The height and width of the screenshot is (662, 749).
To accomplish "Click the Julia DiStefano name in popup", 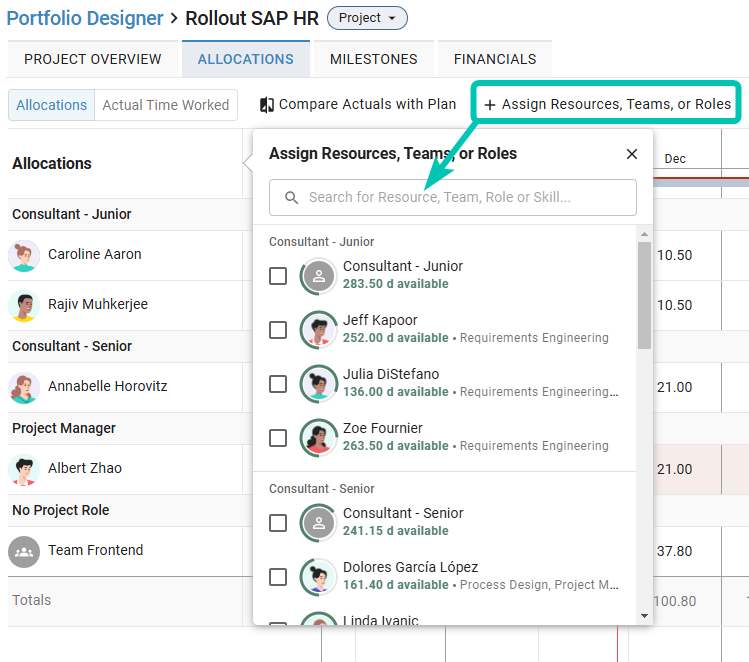I will click(391, 374).
